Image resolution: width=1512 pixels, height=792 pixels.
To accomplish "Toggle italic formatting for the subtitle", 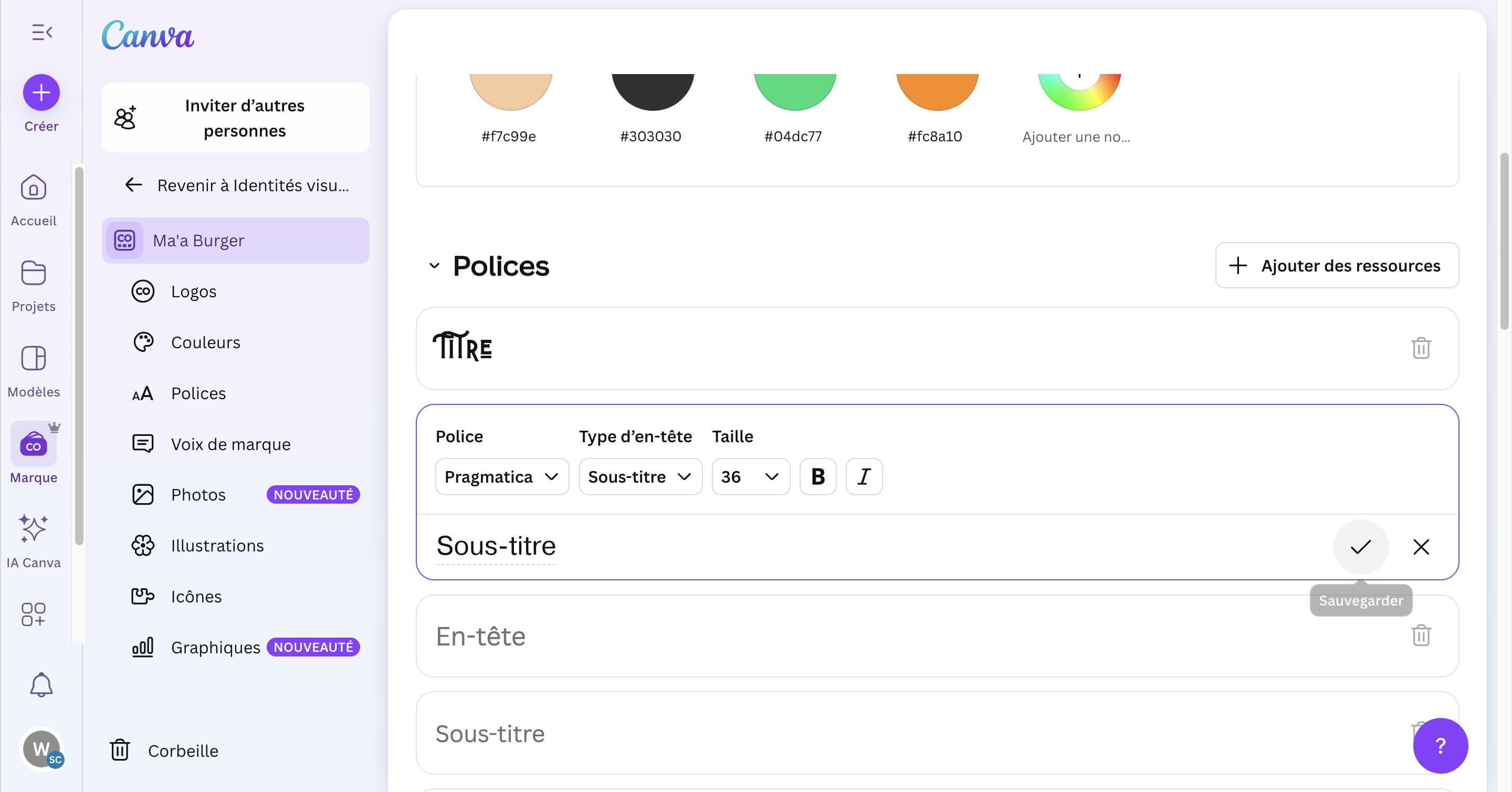I will 864,477.
